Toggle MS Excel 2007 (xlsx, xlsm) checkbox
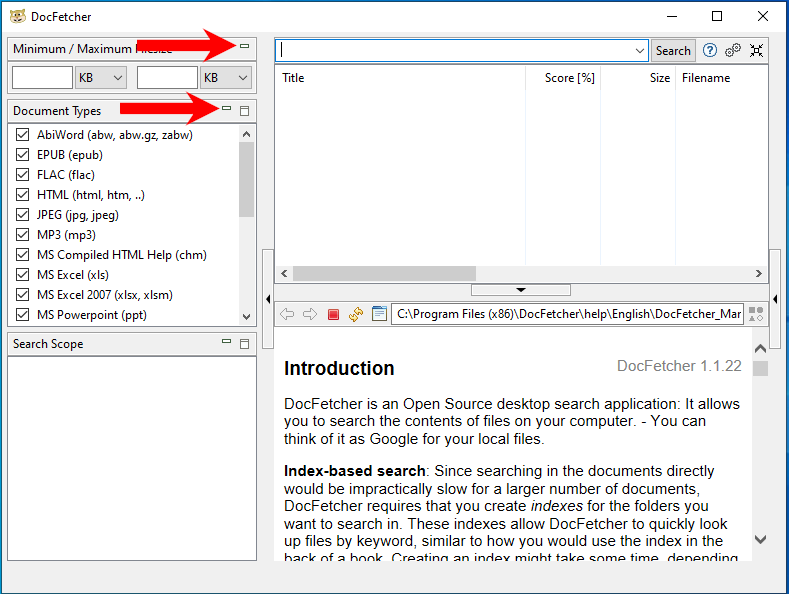 pyautogui.click(x=22, y=294)
